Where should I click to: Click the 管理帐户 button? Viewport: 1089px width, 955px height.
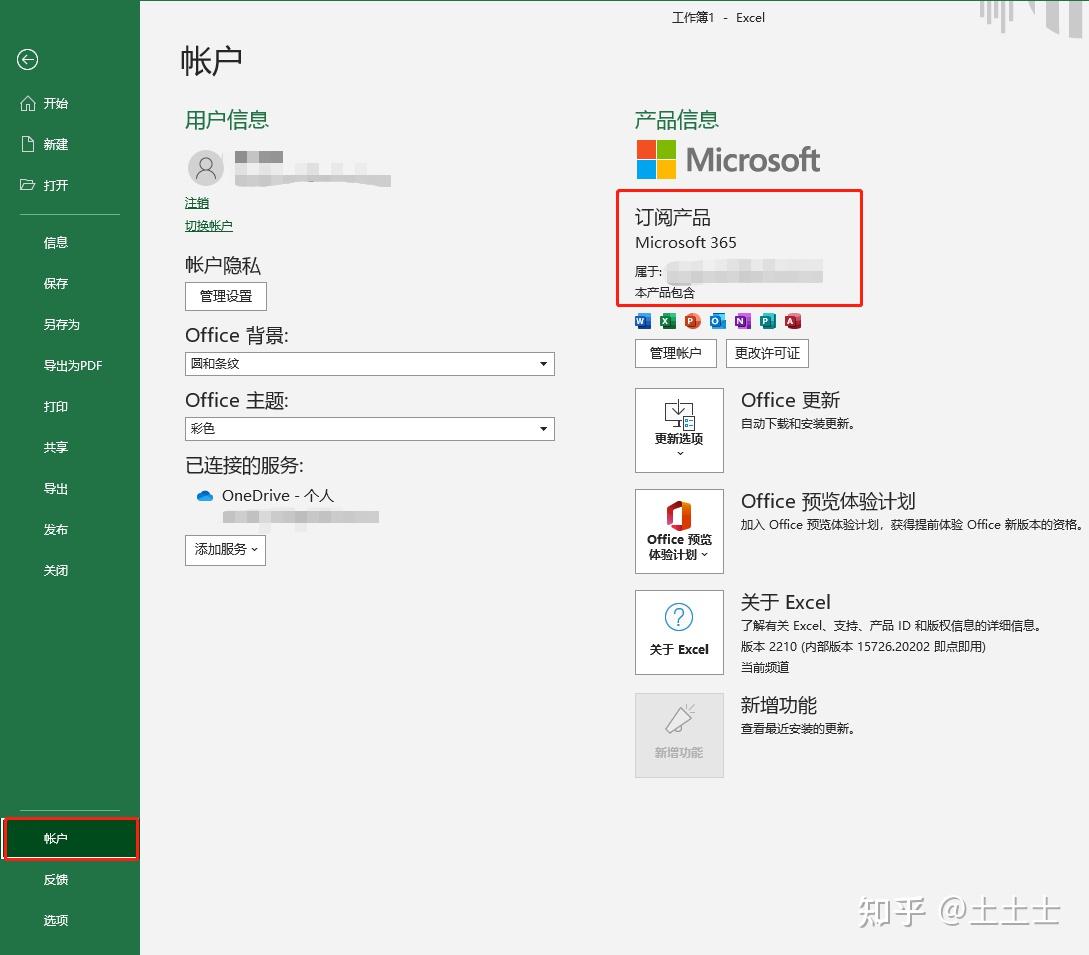[x=675, y=354]
